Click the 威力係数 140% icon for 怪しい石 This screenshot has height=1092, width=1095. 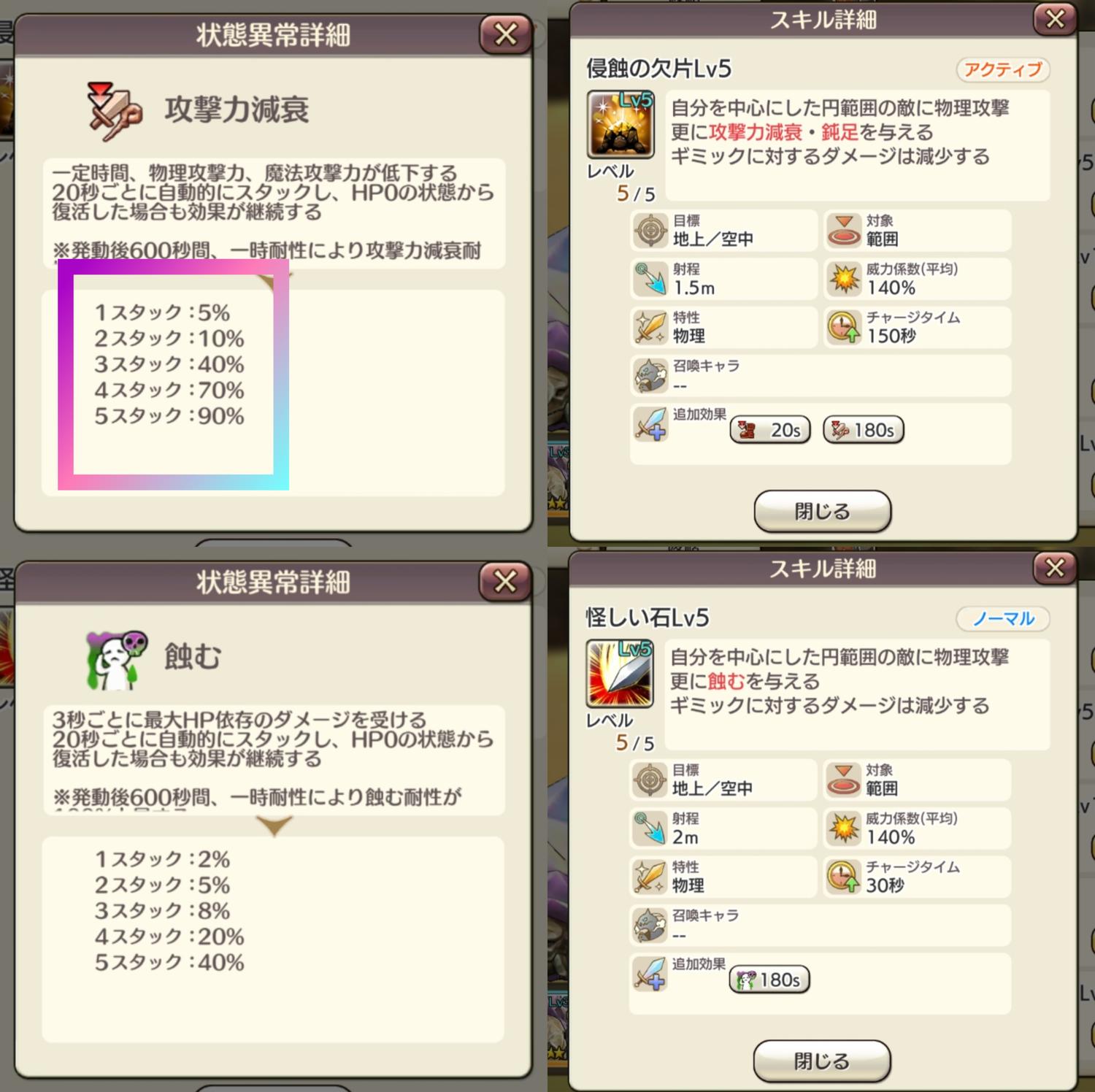[844, 828]
